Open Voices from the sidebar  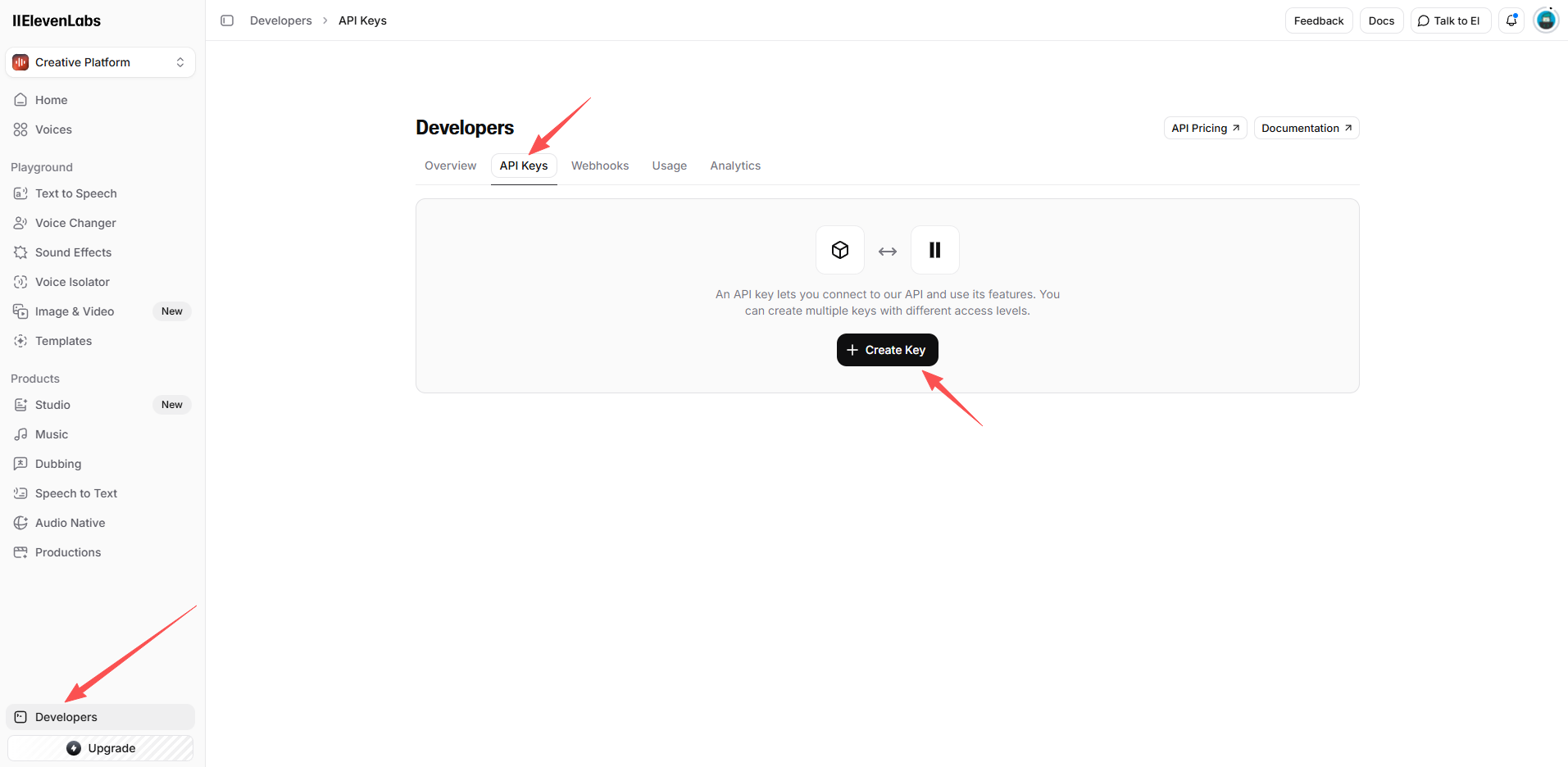pyautogui.click(x=53, y=129)
